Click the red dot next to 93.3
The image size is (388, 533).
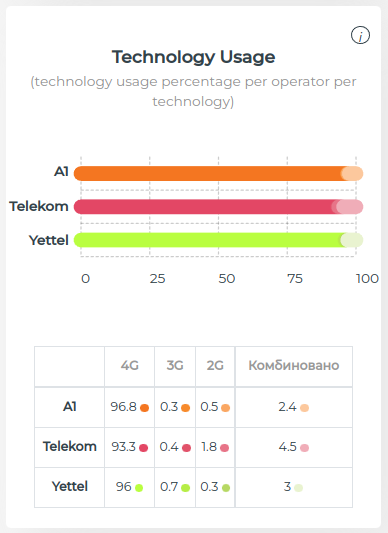144,448
